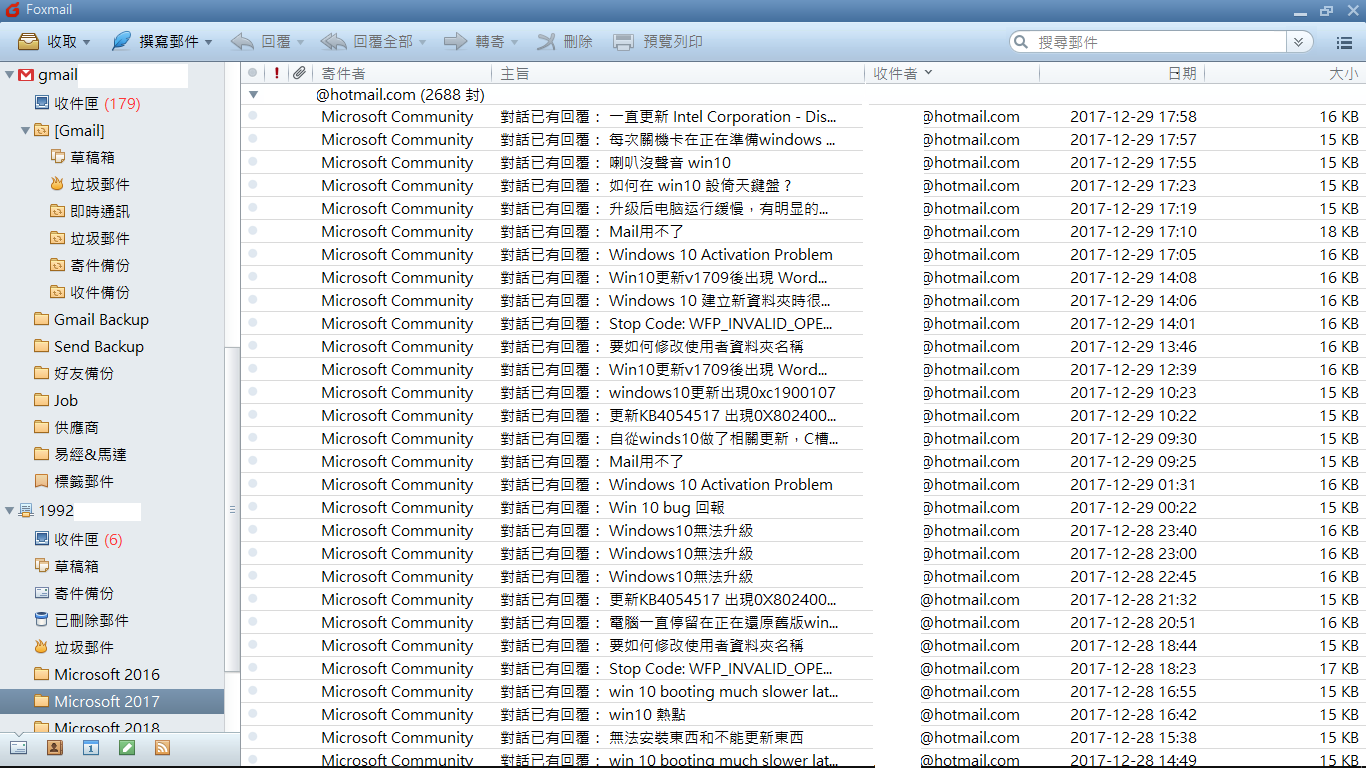Image resolution: width=1366 pixels, height=768 pixels.
Task: Click the 預覽列印 print preview icon
Action: click(623, 42)
